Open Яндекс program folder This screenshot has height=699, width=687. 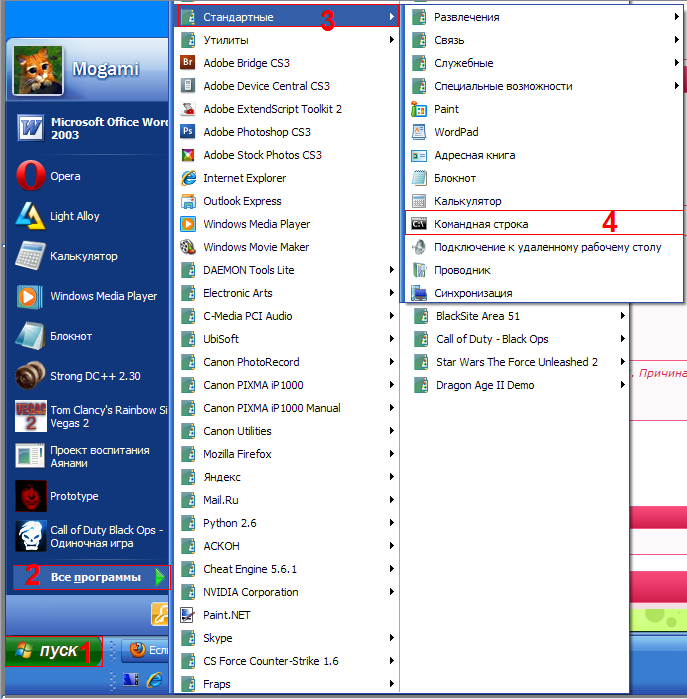[x=288, y=477]
